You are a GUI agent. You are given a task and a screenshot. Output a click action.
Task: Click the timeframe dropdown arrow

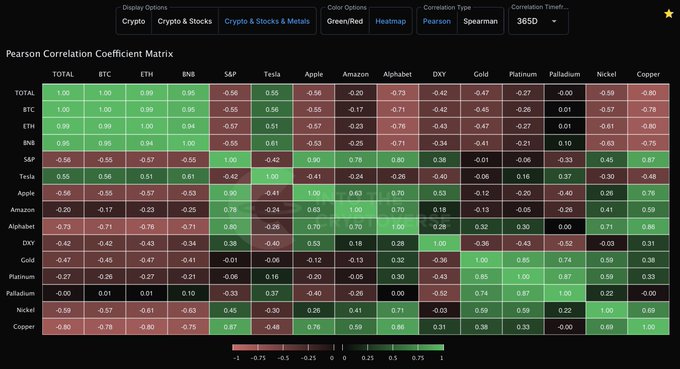(554, 21)
